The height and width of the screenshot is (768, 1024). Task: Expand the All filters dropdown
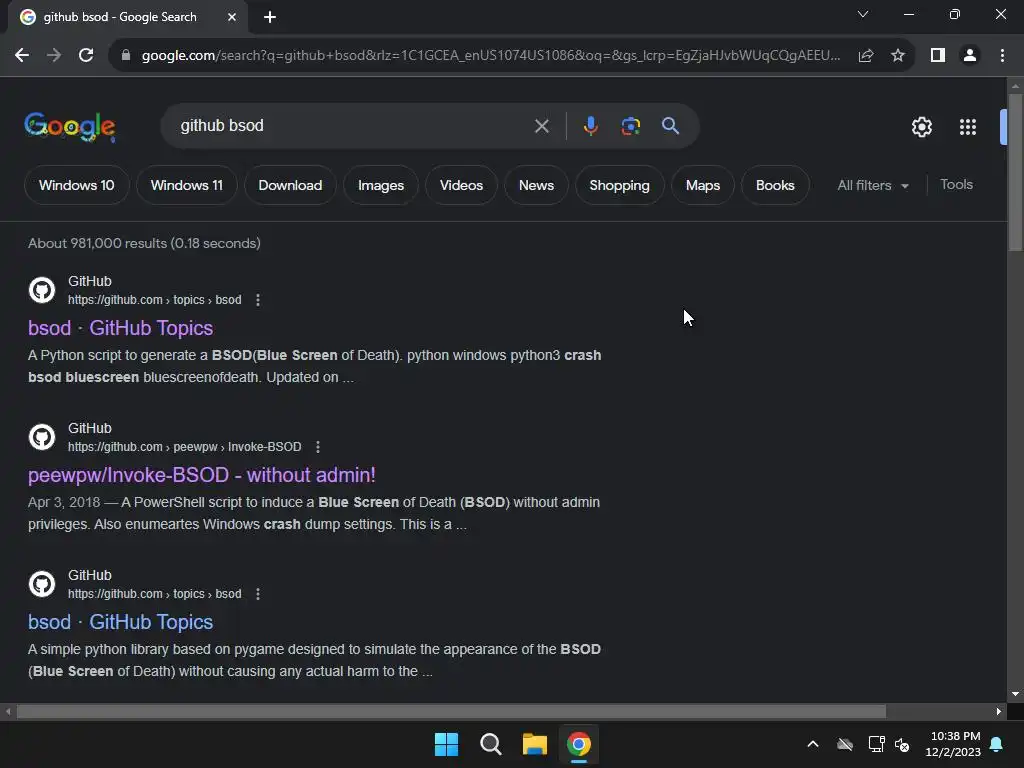(872, 185)
